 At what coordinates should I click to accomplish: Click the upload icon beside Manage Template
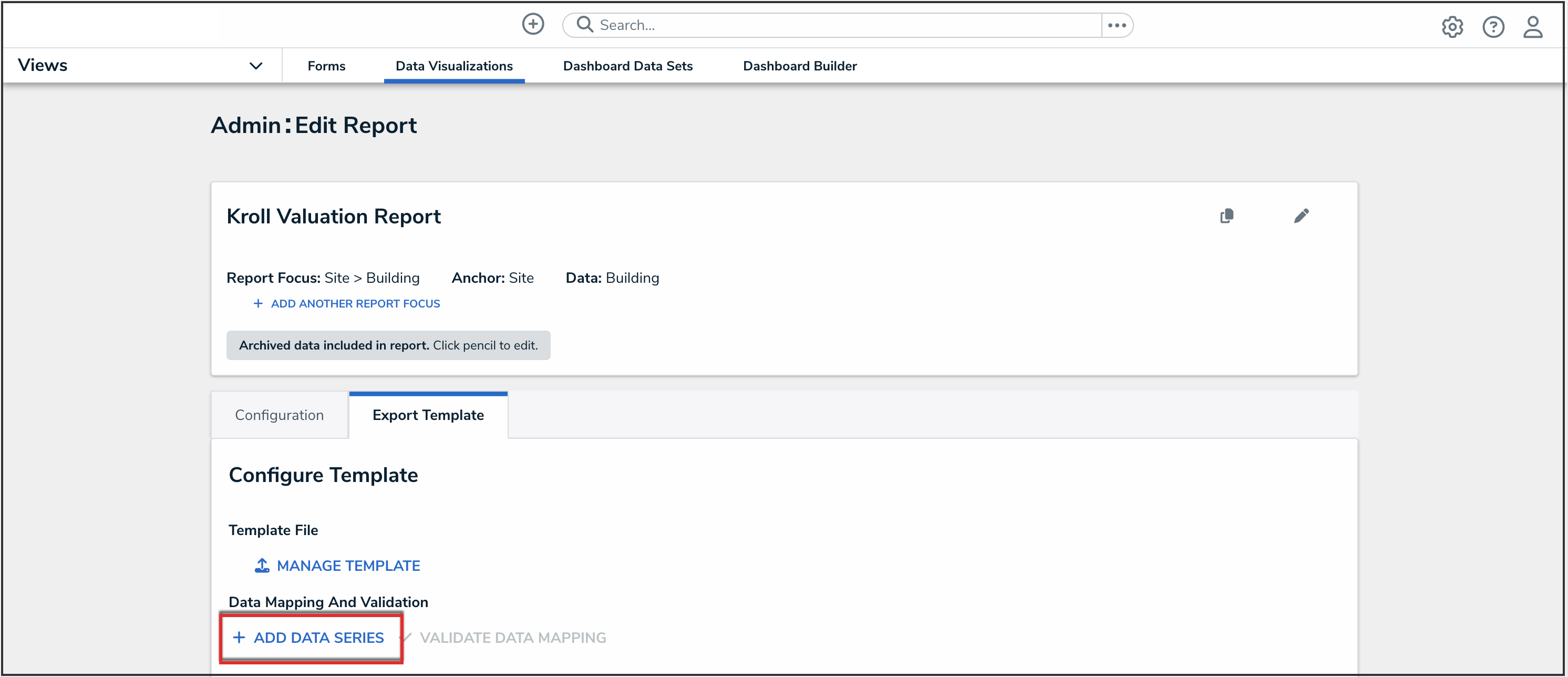coord(262,566)
